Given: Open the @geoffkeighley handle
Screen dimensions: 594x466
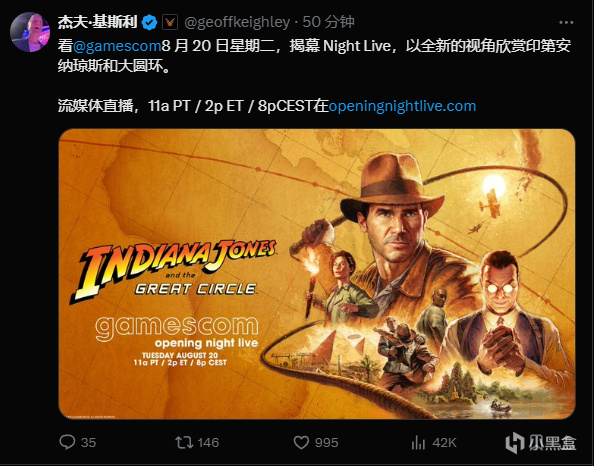Looking at the screenshot, I should (237, 22).
